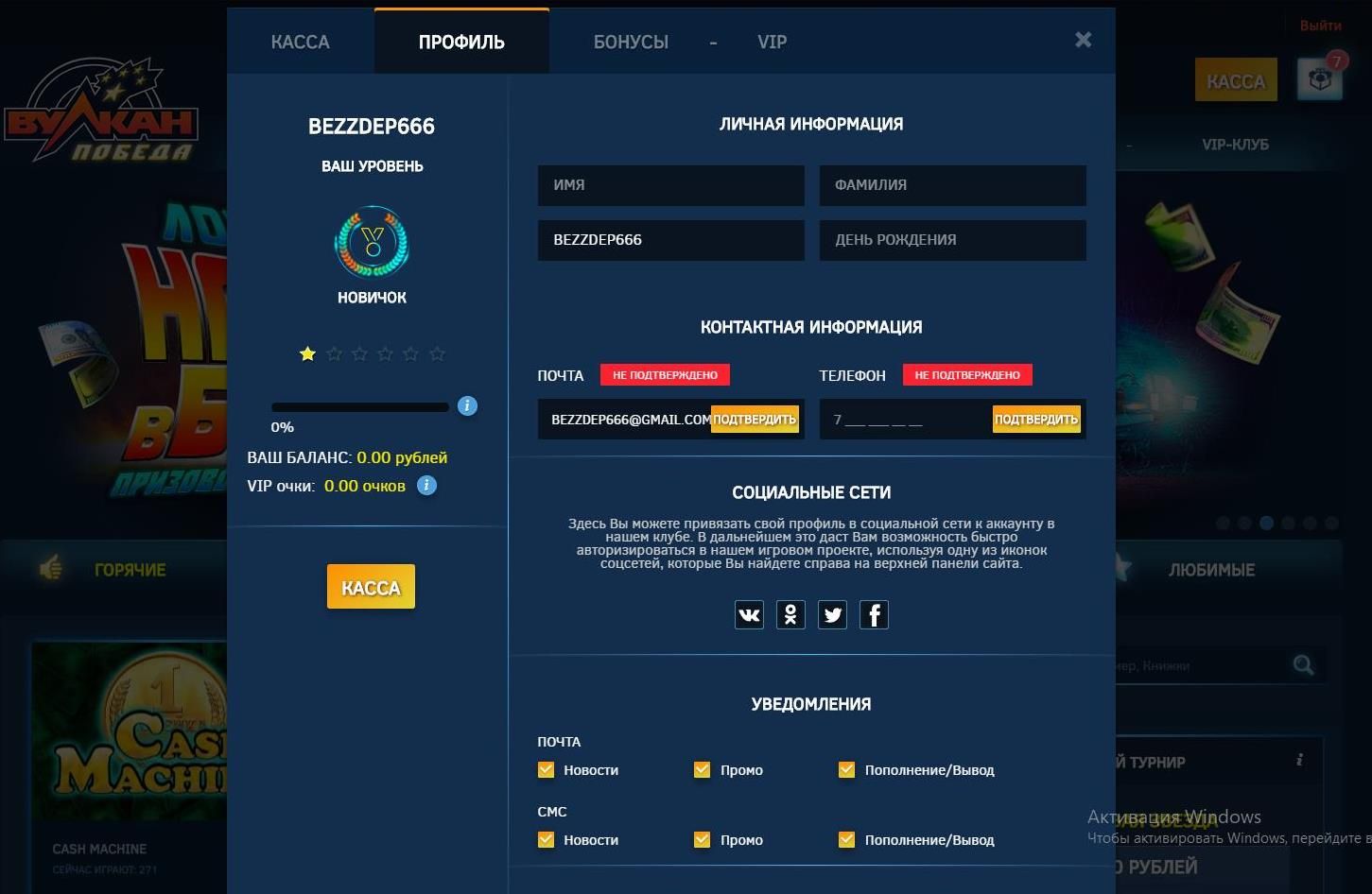1372x894 pixels.
Task: Uncheck email Новости notifications checkbox
Action: tap(546, 770)
